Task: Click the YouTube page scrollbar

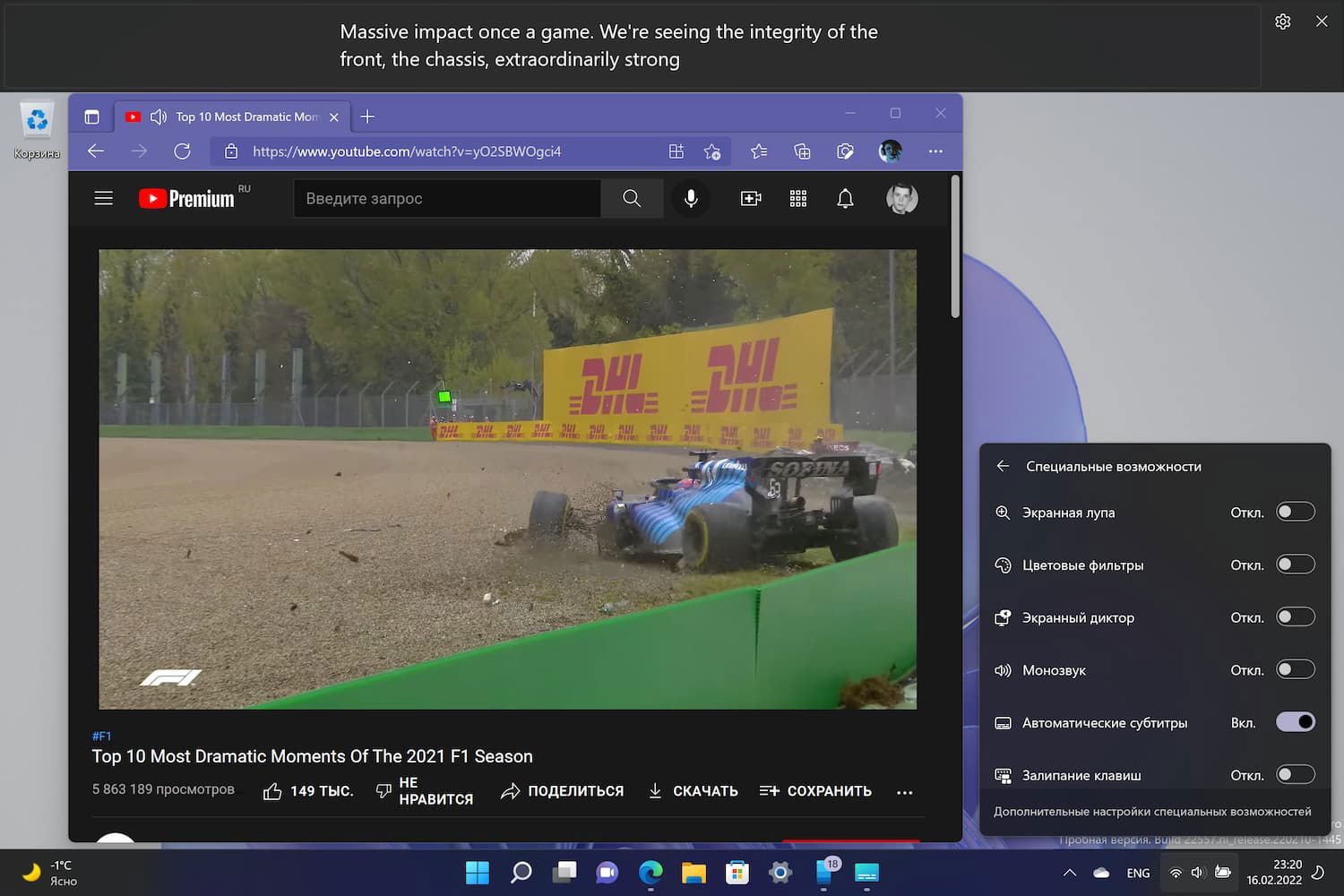Action: tap(955, 246)
